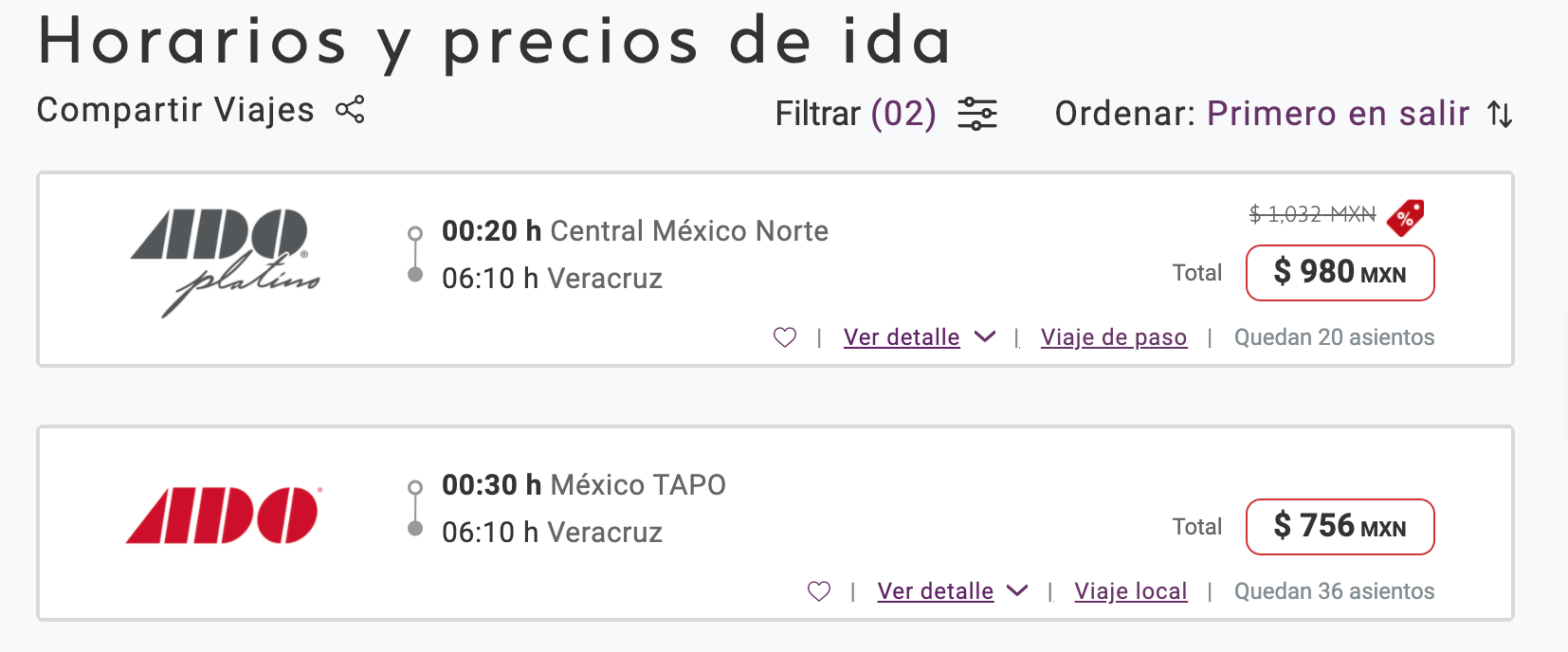Click Ver detalle link for México TAPO
This screenshot has height=652, width=1568.
936,591
